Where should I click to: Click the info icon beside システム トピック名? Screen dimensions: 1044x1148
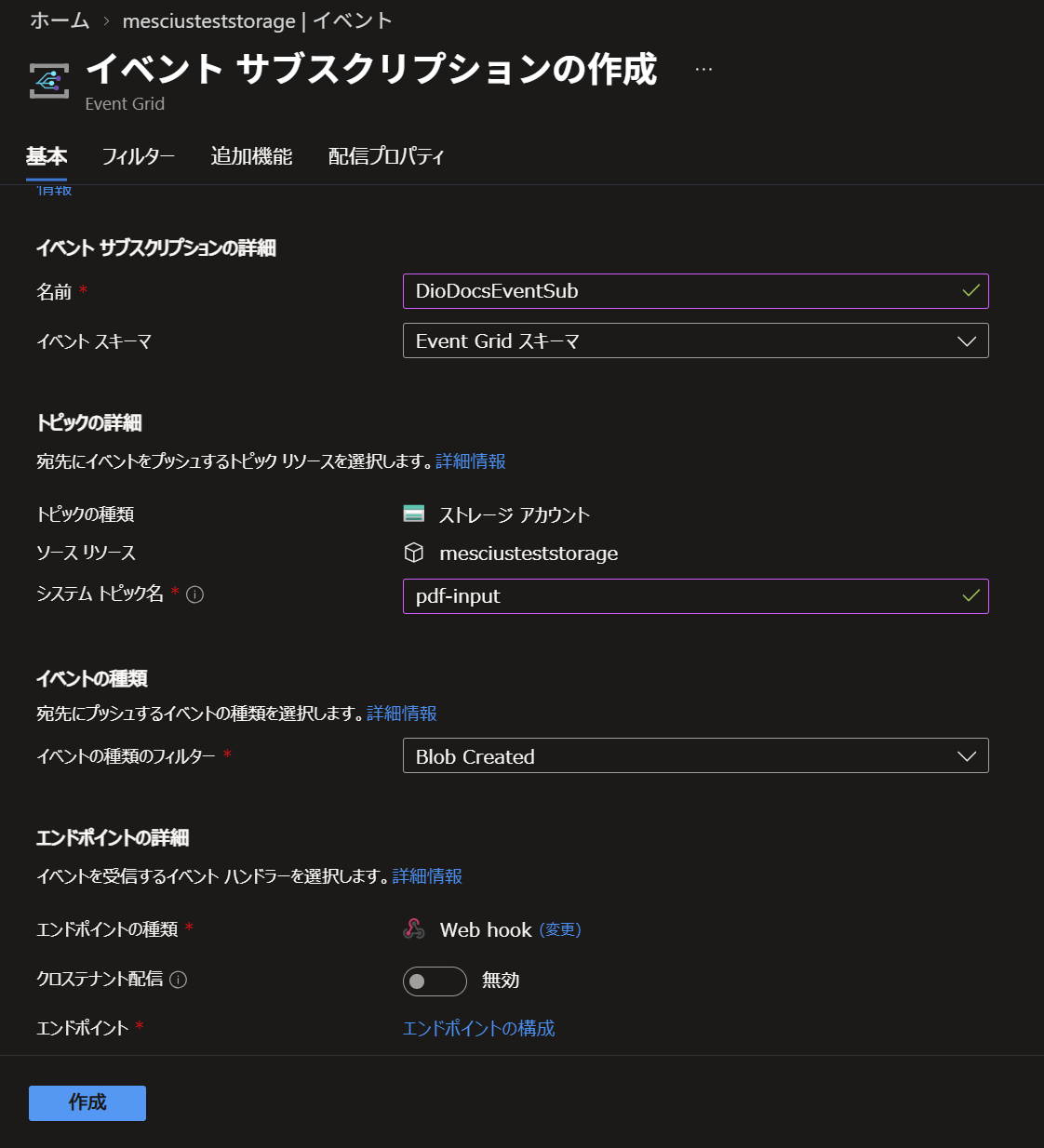(x=195, y=594)
